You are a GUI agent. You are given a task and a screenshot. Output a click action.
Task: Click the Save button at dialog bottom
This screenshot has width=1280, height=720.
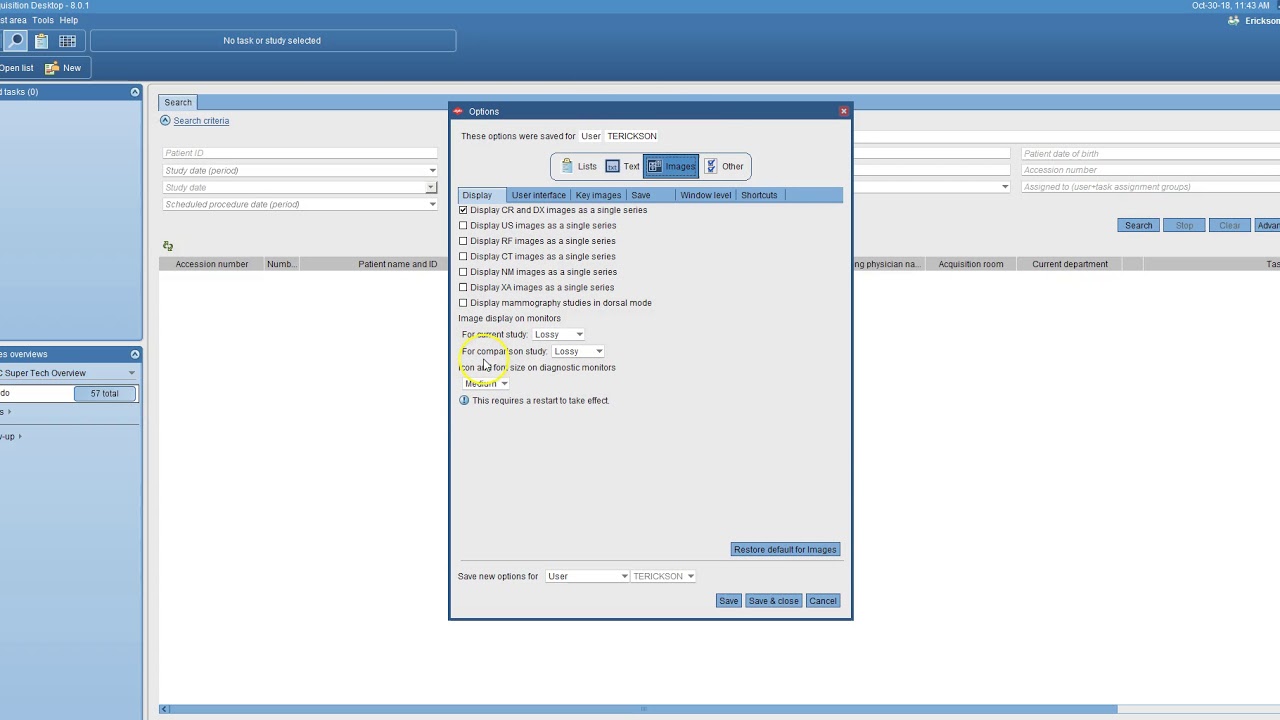[x=728, y=601]
